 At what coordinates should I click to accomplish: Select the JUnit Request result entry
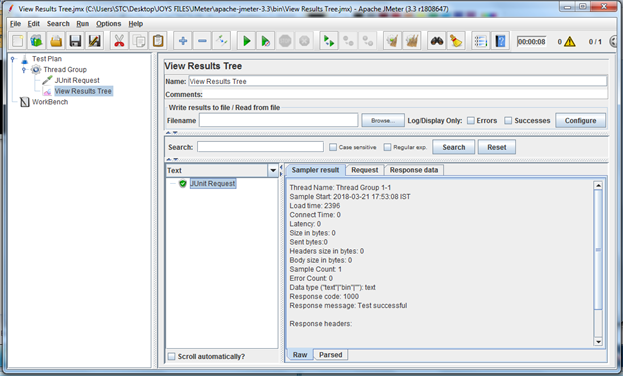tap(213, 184)
